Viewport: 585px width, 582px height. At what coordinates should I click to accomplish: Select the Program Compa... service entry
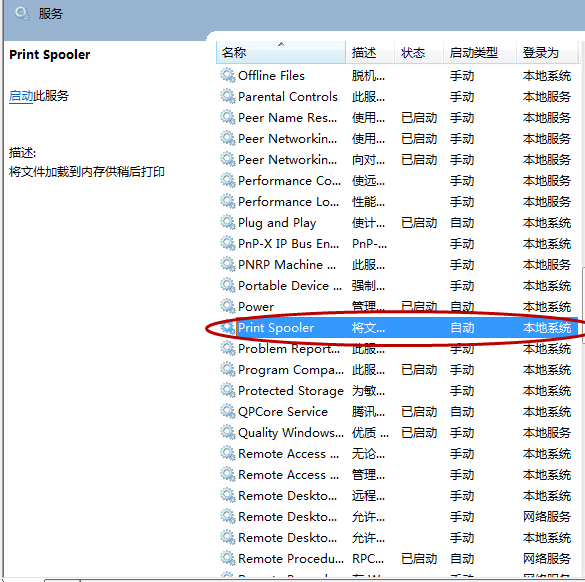[x=397, y=370]
